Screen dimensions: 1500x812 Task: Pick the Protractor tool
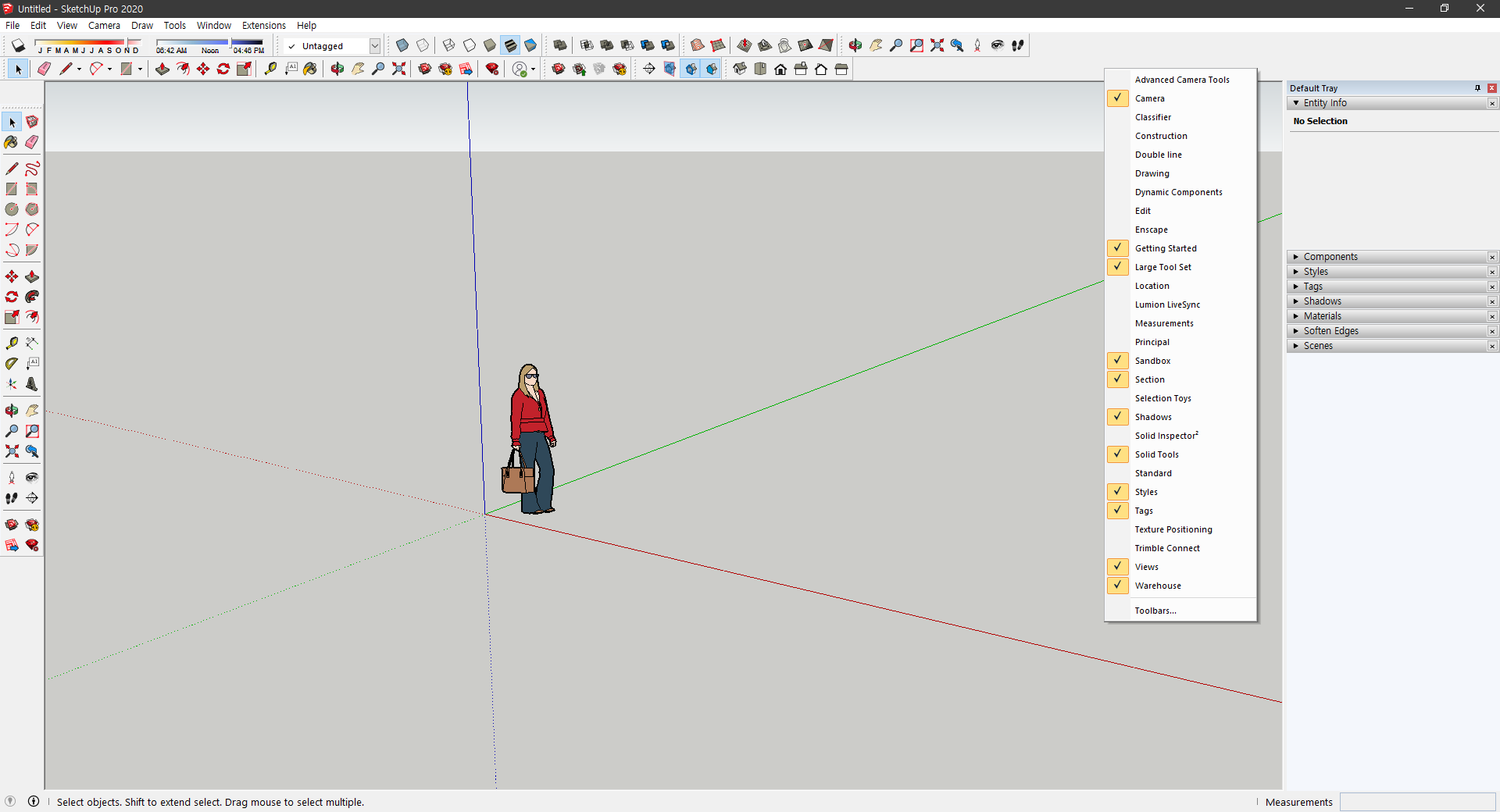[x=12, y=363]
